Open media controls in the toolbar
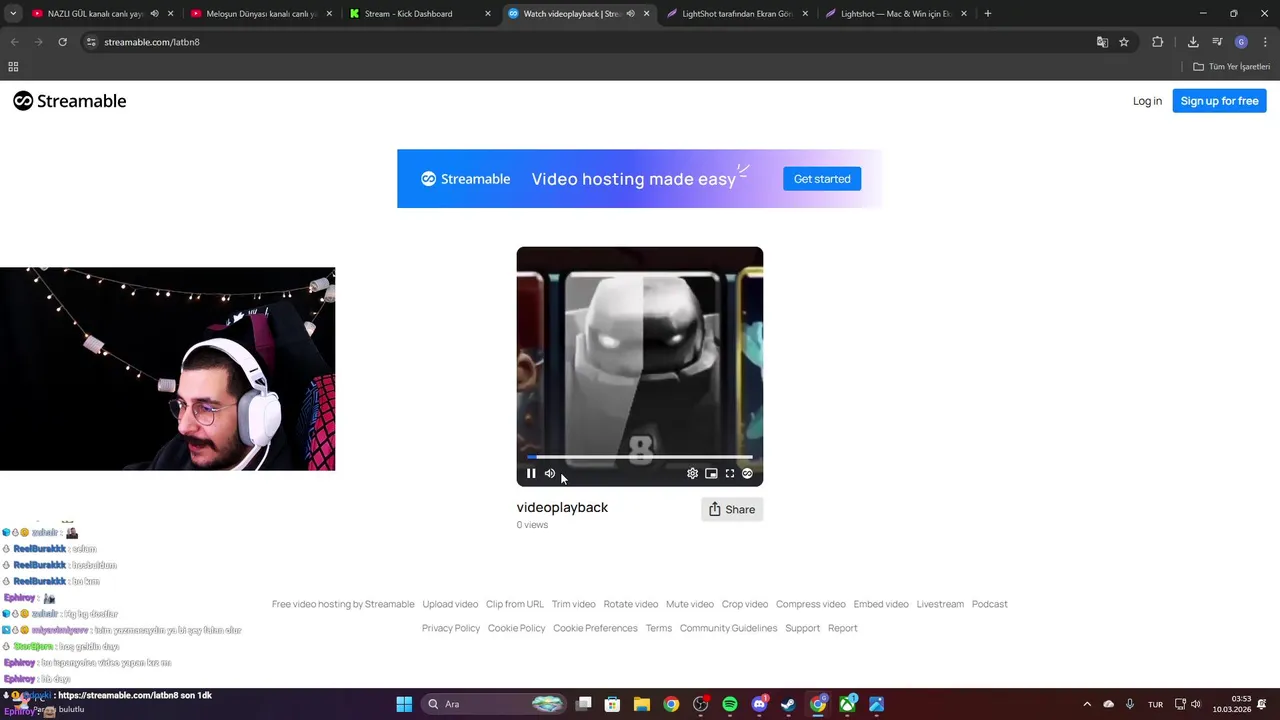 tap(1217, 42)
